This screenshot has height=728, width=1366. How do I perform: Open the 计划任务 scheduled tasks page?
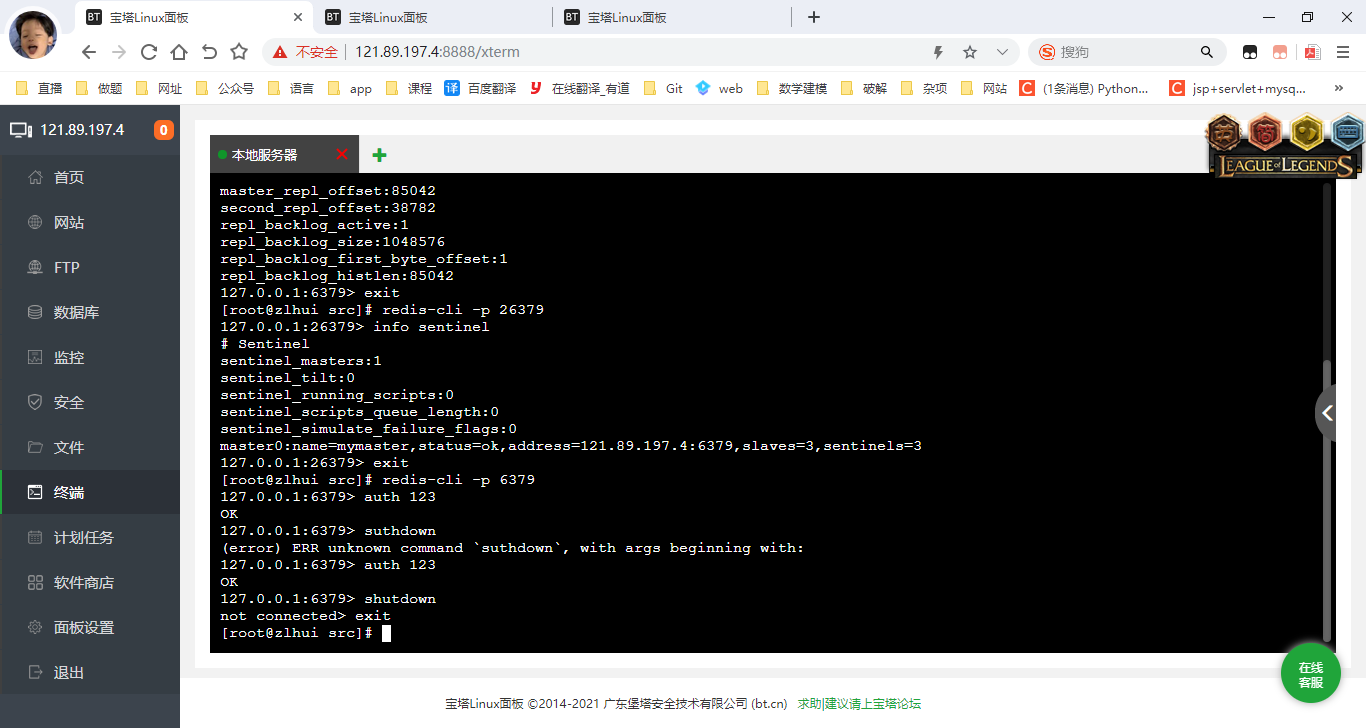tap(83, 538)
